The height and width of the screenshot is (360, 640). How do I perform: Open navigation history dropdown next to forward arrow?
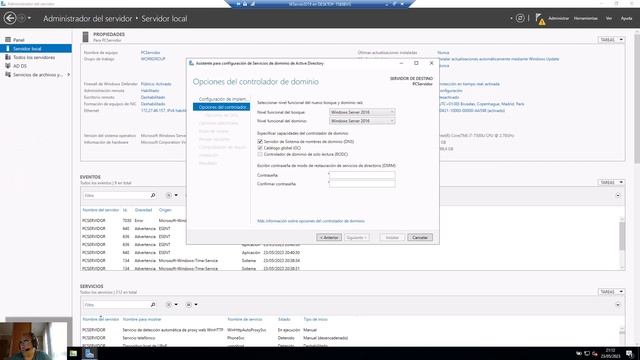pos(29,18)
